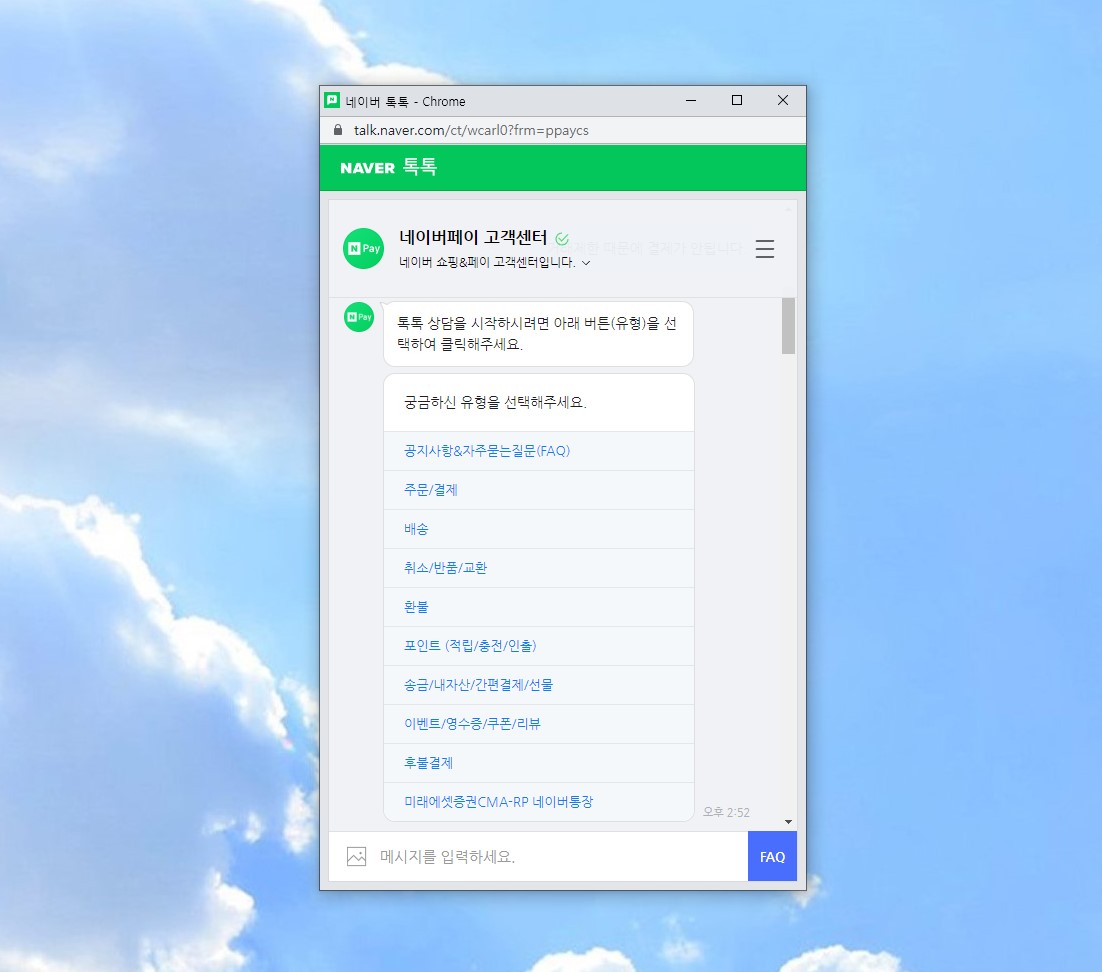Open 포인트 (적립/충전/인출) category
The image size is (1102, 972).
pos(539,646)
